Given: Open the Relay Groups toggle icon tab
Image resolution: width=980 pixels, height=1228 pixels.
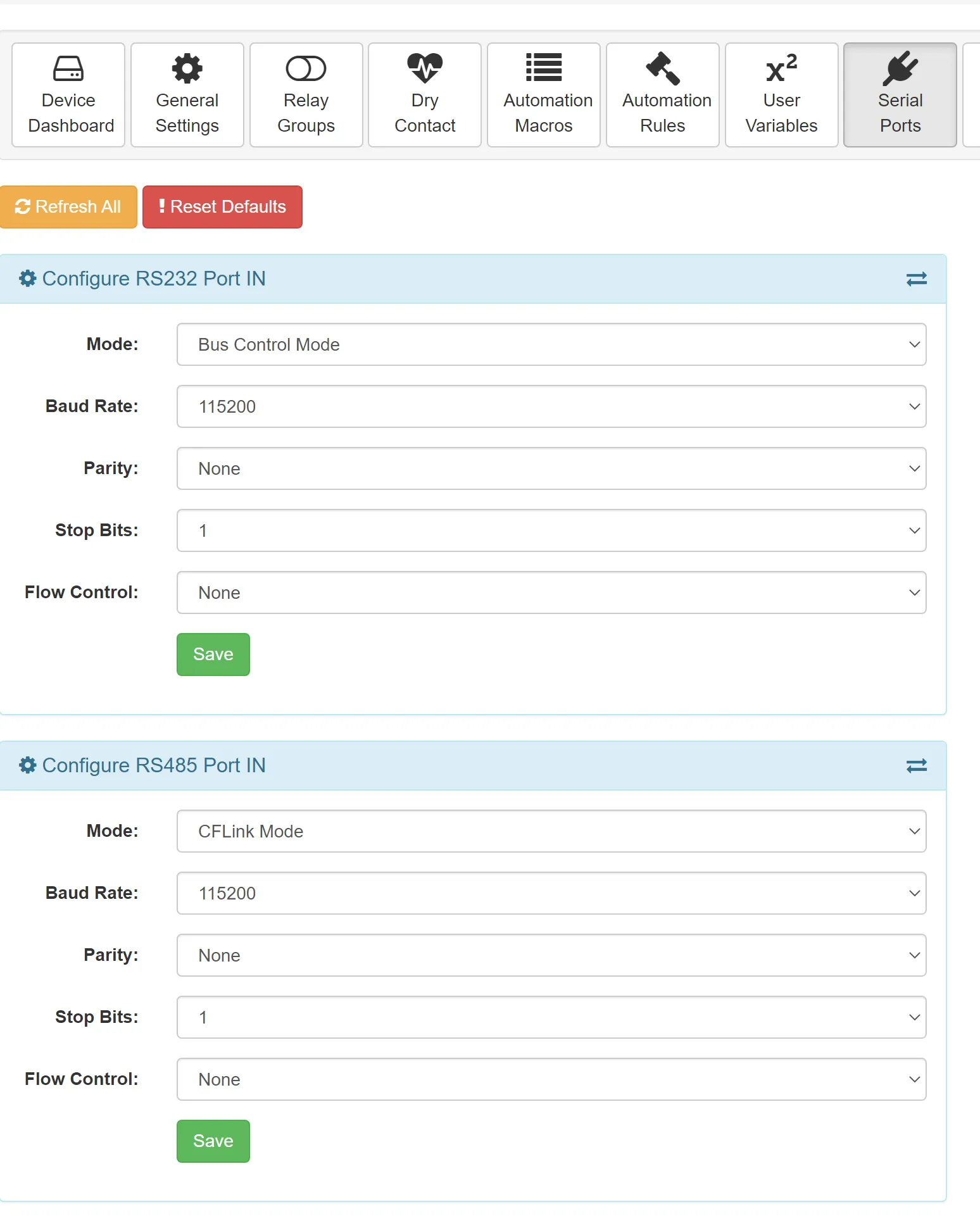Looking at the screenshot, I should click(306, 95).
